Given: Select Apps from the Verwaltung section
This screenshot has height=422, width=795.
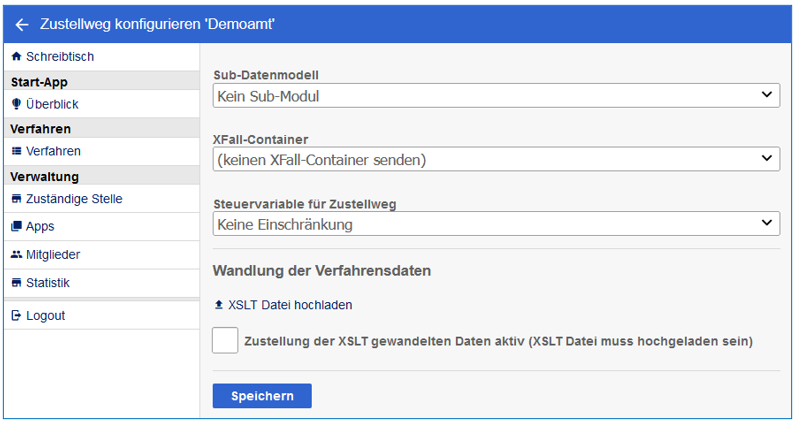Looking at the screenshot, I should pyautogui.click(x=40, y=227).
